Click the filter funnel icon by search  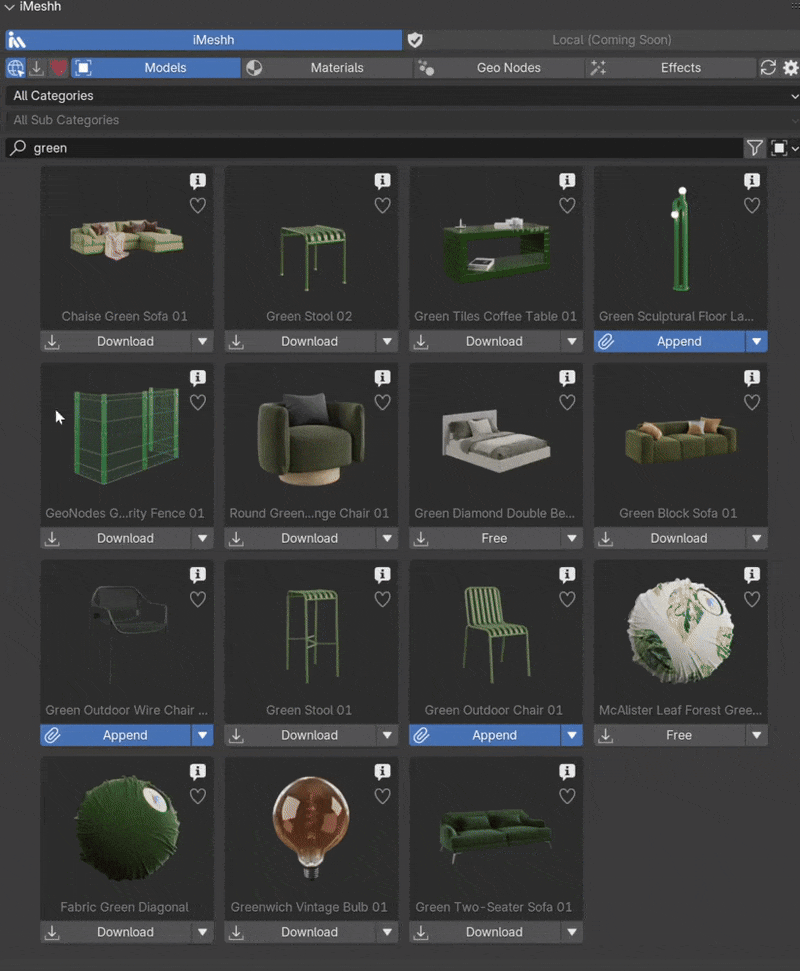point(754,148)
